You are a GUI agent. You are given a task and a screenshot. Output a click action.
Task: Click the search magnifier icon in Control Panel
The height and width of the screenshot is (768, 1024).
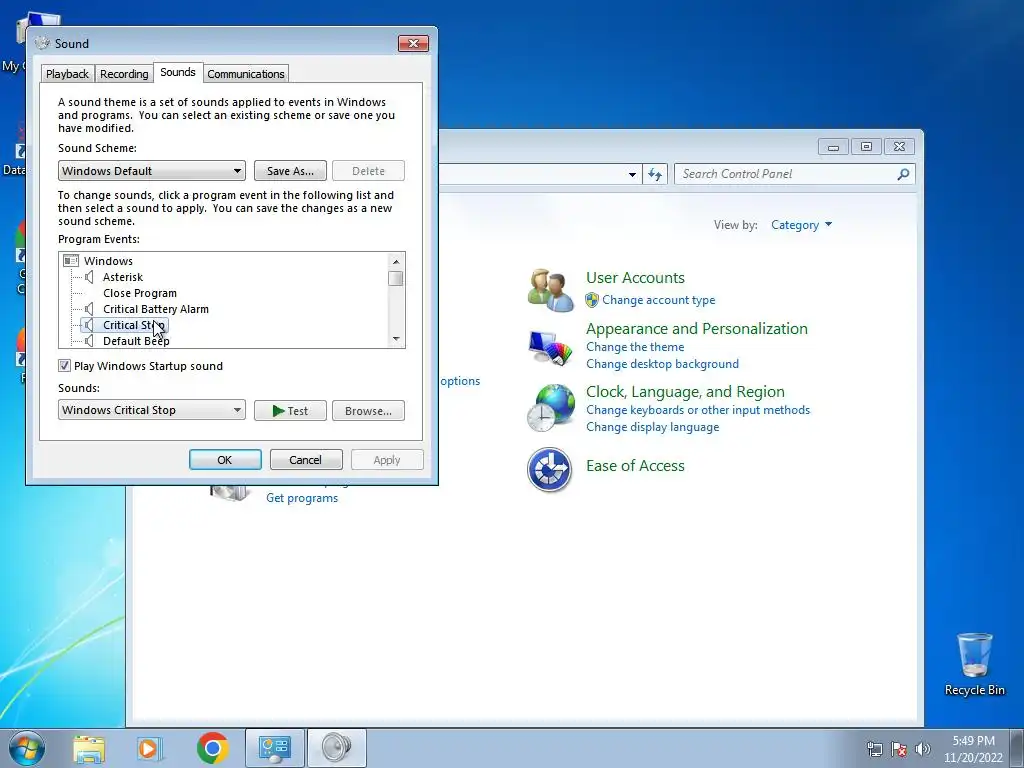tap(903, 174)
